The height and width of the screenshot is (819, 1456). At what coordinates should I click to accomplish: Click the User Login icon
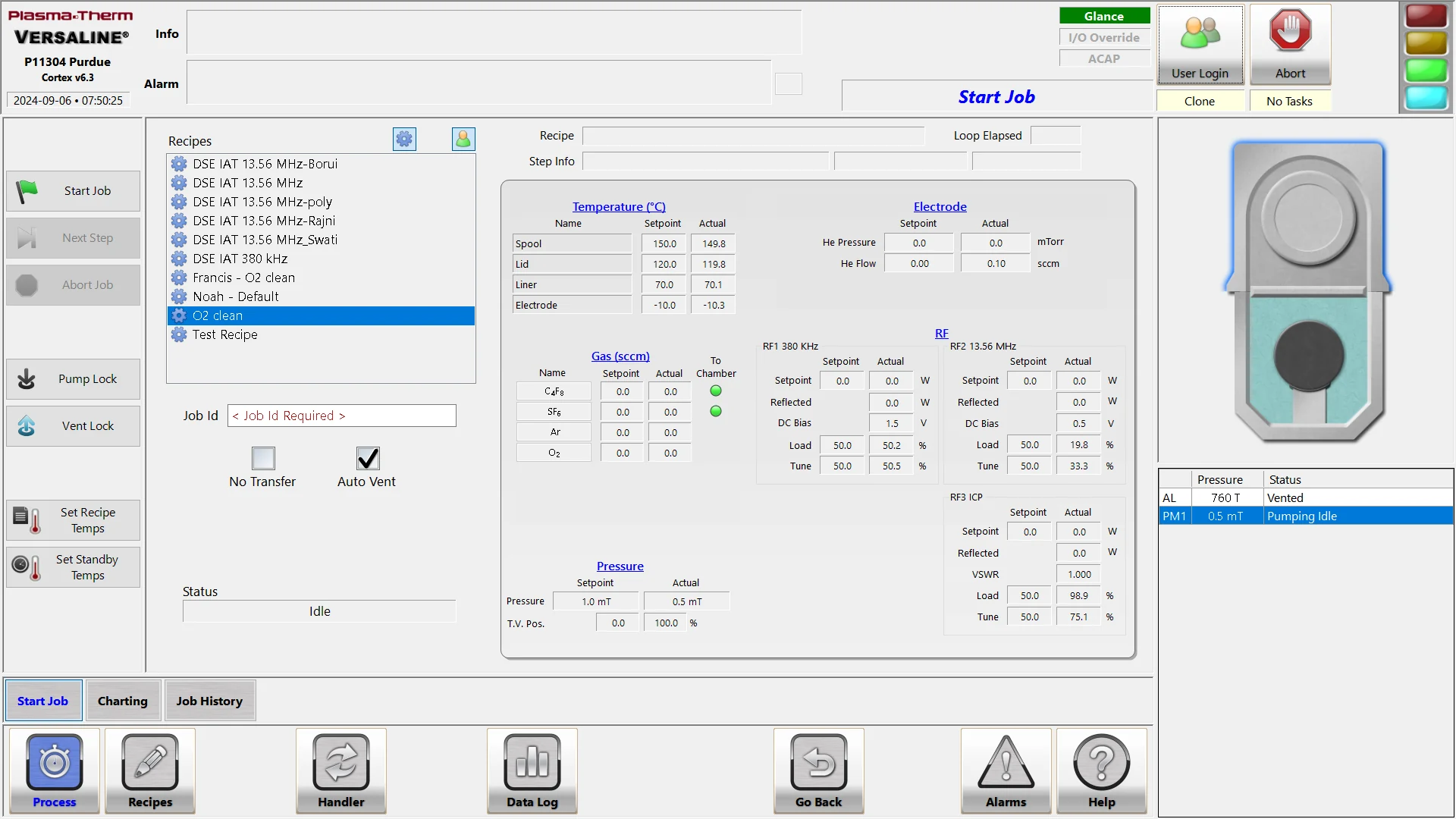tap(1200, 45)
